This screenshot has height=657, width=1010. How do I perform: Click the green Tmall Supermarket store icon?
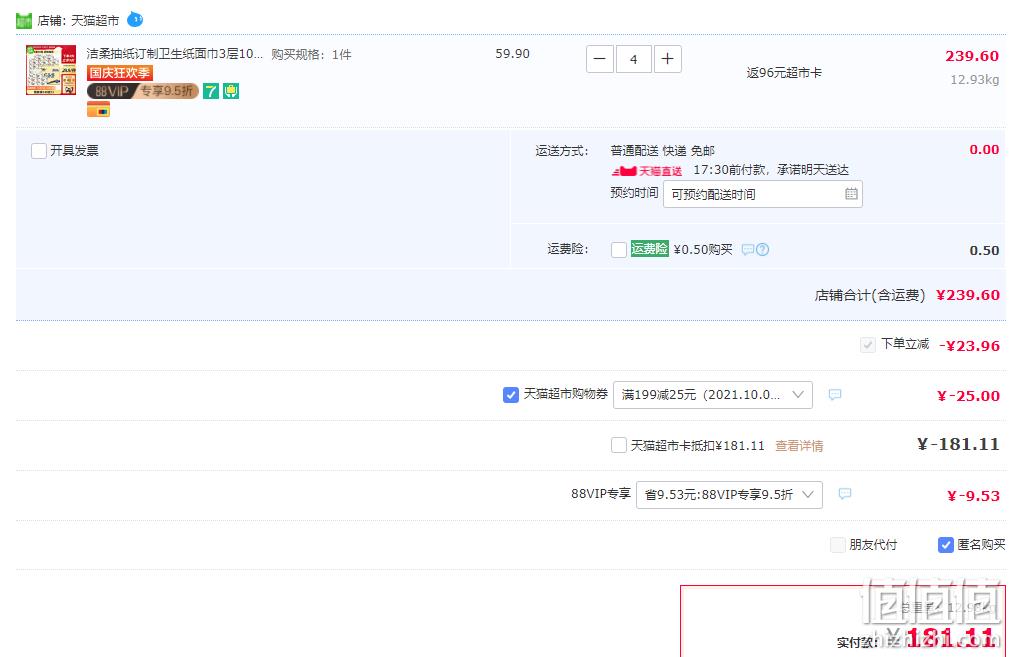coord(24,21)
